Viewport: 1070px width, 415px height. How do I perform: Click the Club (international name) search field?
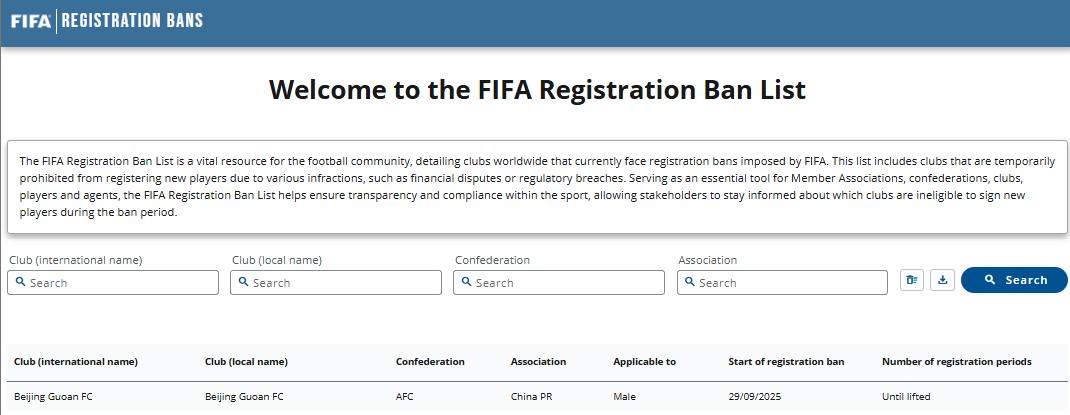coord(120,283)
